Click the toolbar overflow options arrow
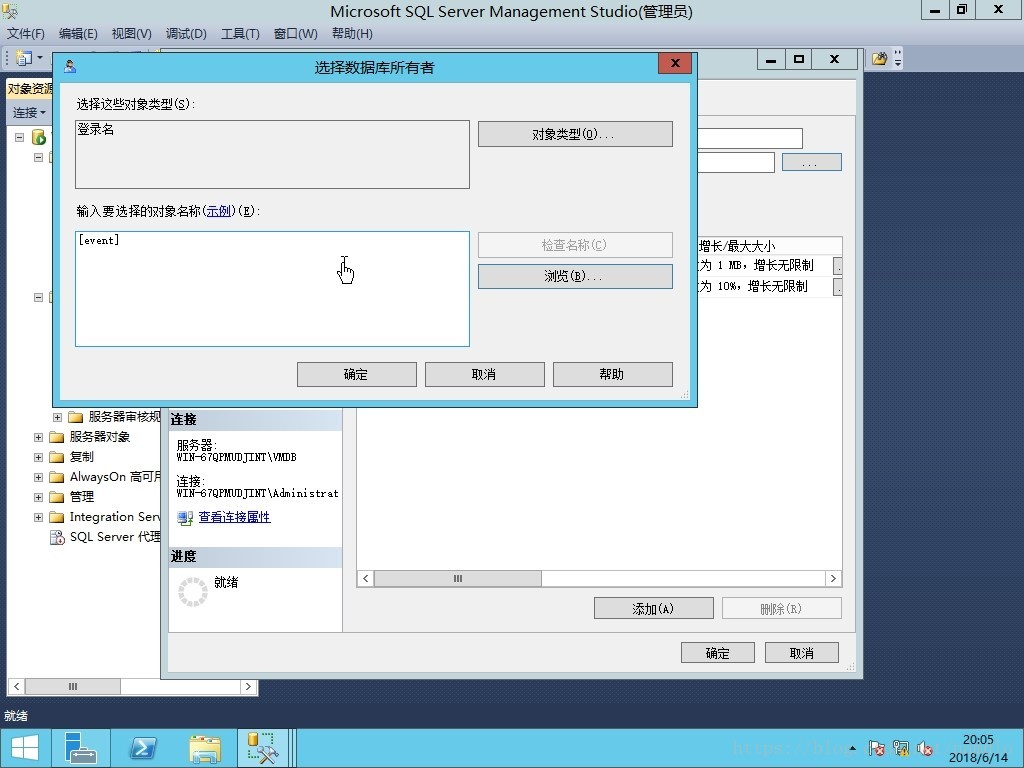1024x768 pixels. (x=898, y=59)
